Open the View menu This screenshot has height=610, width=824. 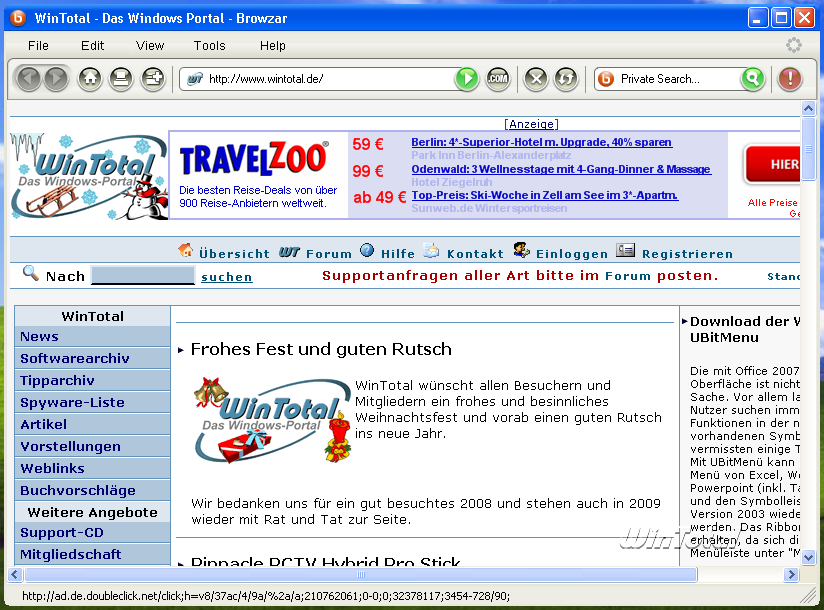150,46
